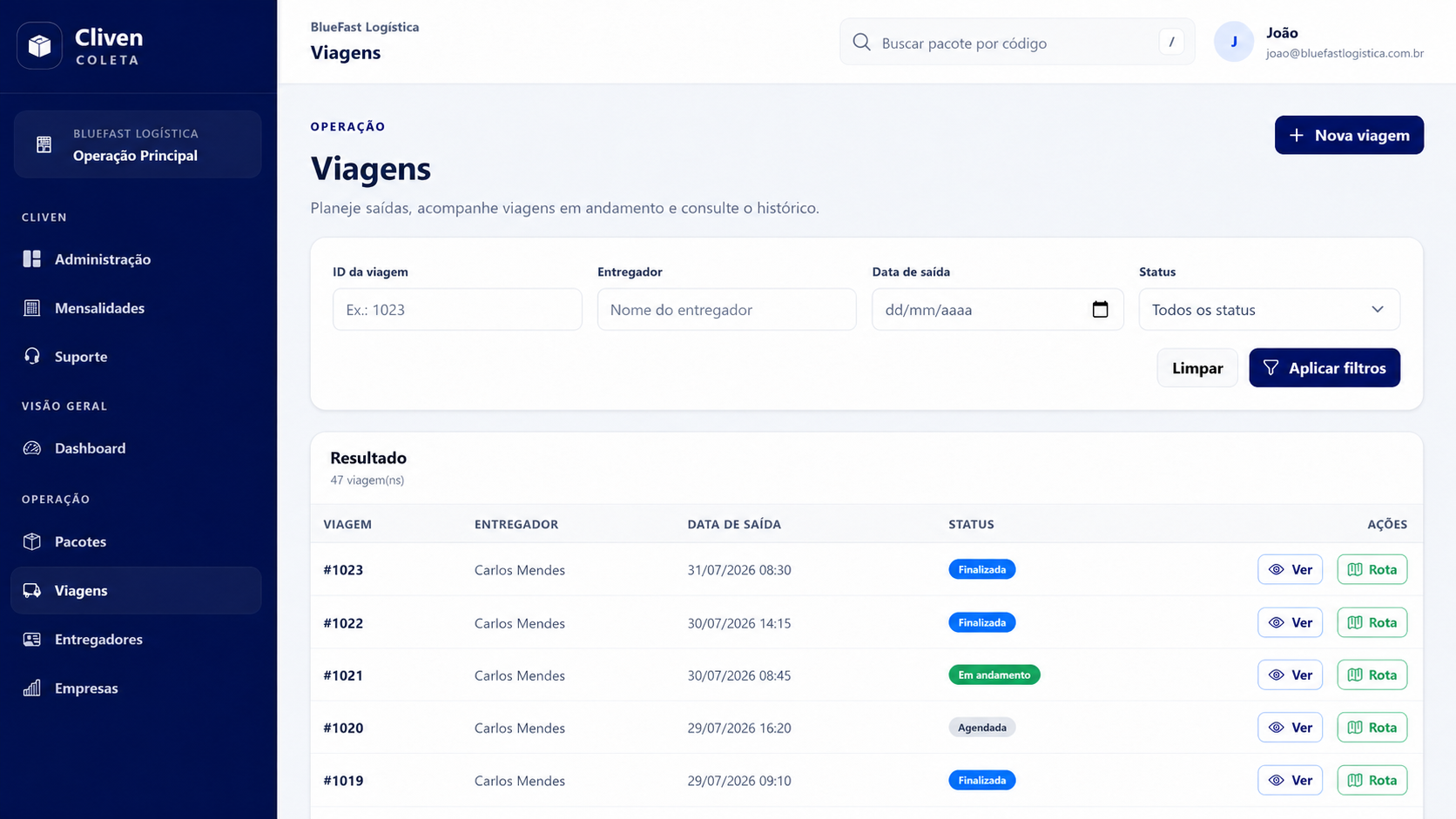Open Entregadores section
1456x819 pixels.
[136, 639]
